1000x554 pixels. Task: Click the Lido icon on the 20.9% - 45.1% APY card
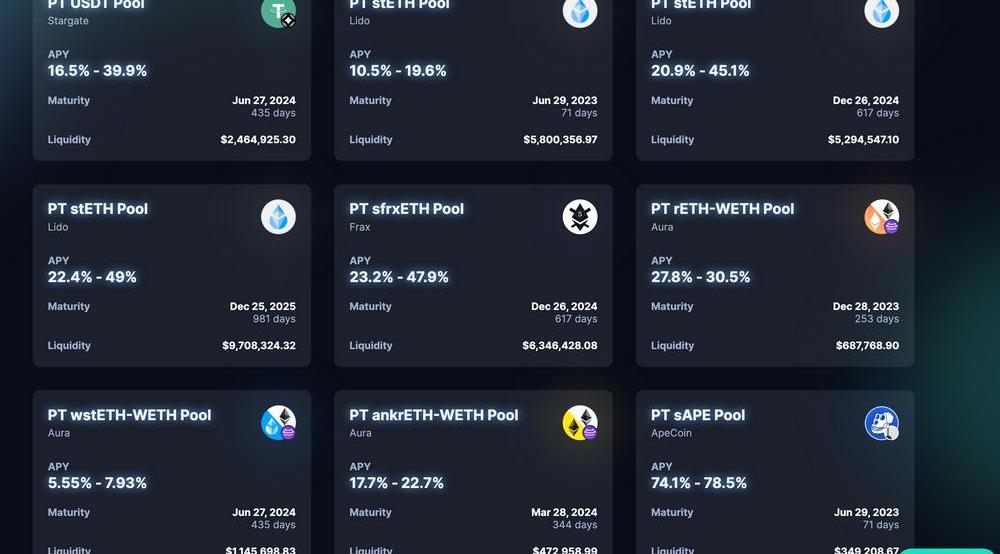(881, 11)
